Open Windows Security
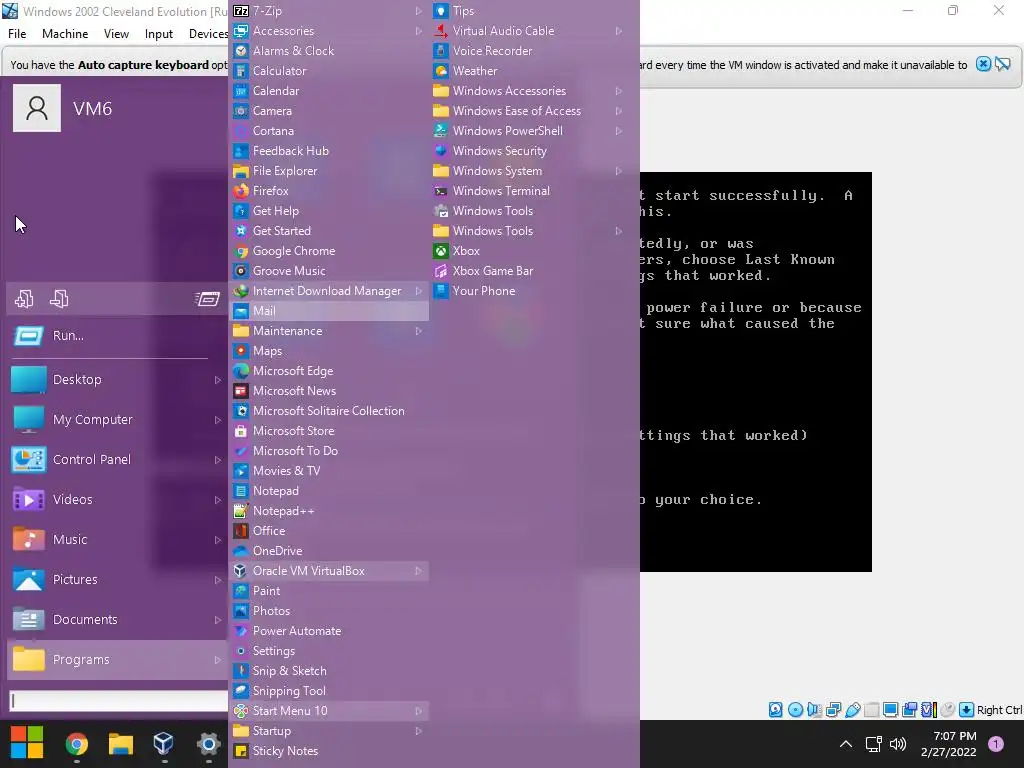Image resolution: width=1024 pixels, height=768 pixels. (529, 151)
